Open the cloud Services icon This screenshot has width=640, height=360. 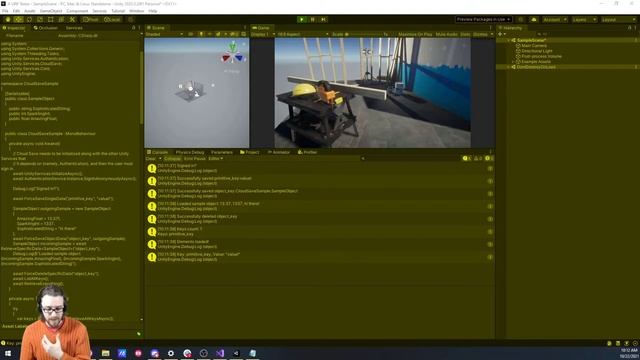click(533, 20)
